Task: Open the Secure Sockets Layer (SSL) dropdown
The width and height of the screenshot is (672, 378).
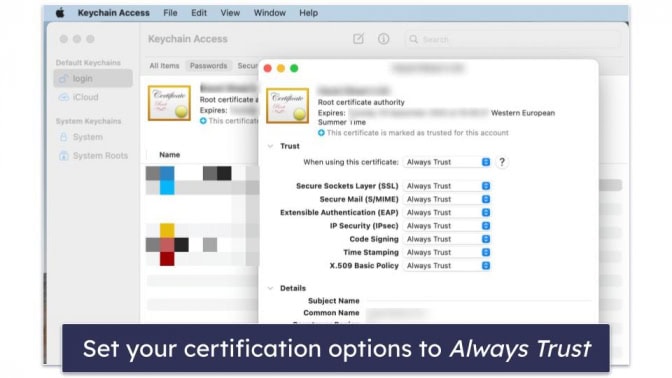Action: (447, 186)
